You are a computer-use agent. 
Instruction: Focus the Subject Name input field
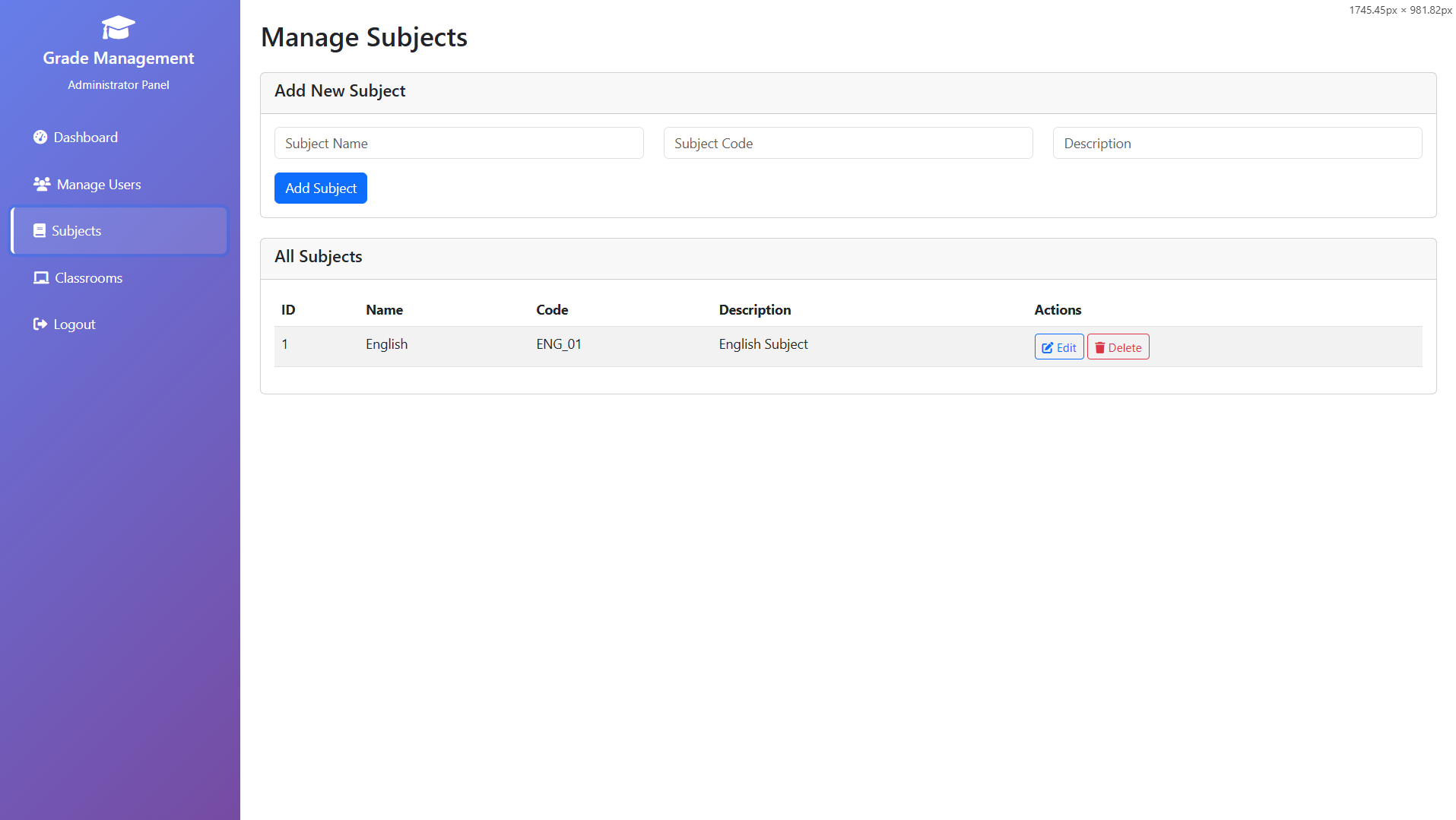[458, 144]
